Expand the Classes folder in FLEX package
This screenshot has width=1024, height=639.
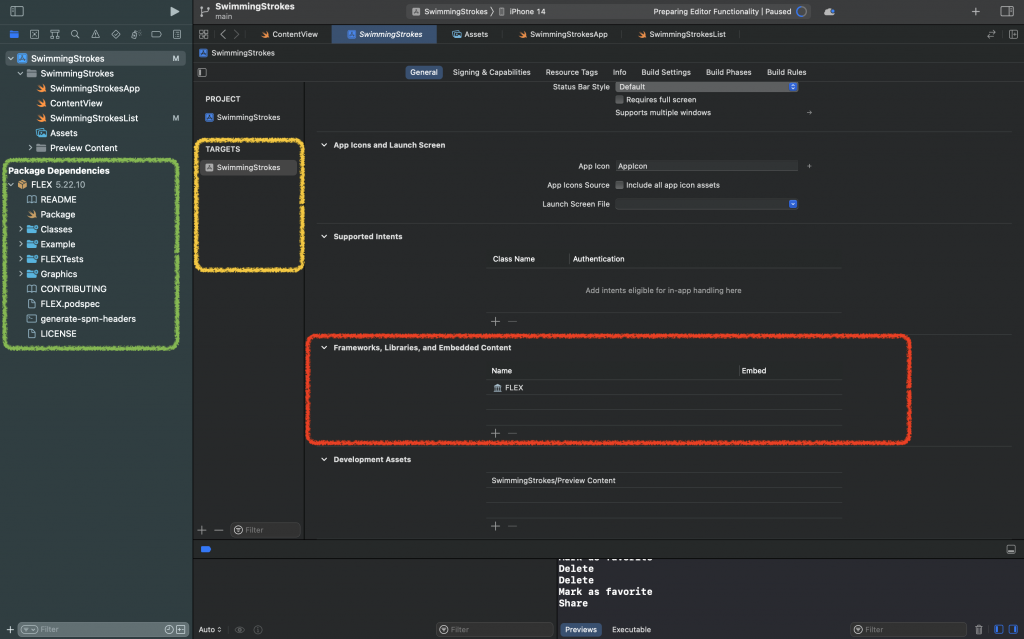tap(21, 229)
